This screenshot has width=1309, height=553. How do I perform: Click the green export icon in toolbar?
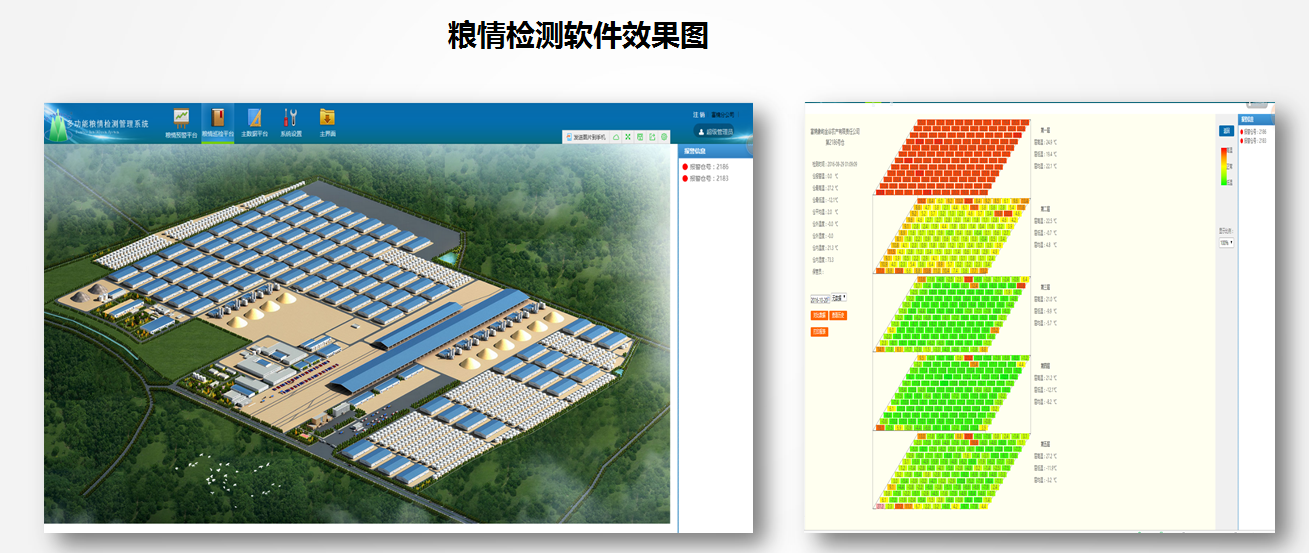(x=652, y=137)
